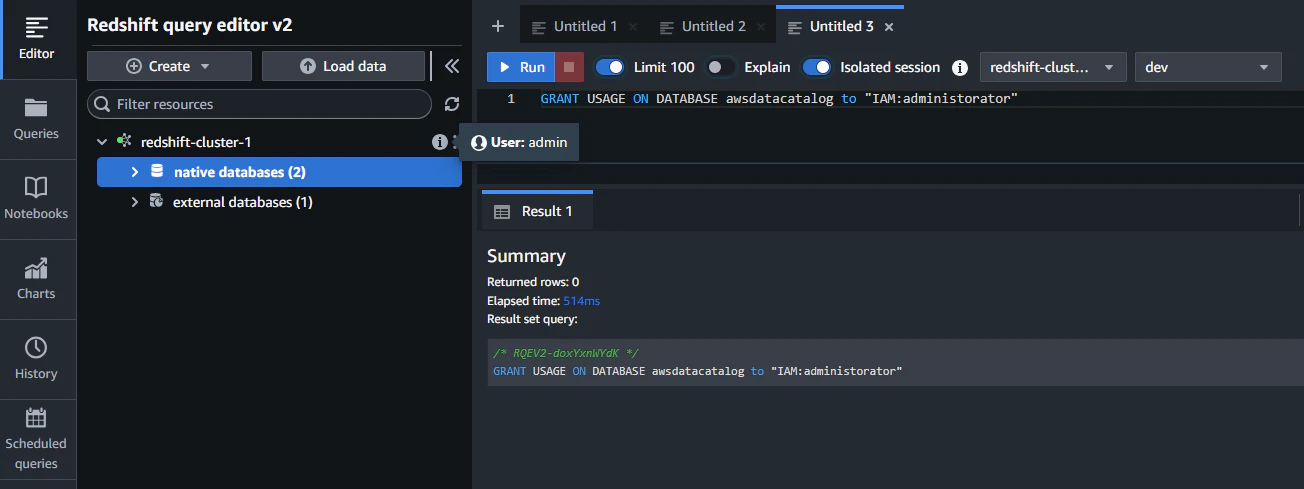1304x489 pixels.
Task: Open the redshift-clust... cluster selector dropdown
Action: point(1054,67)
